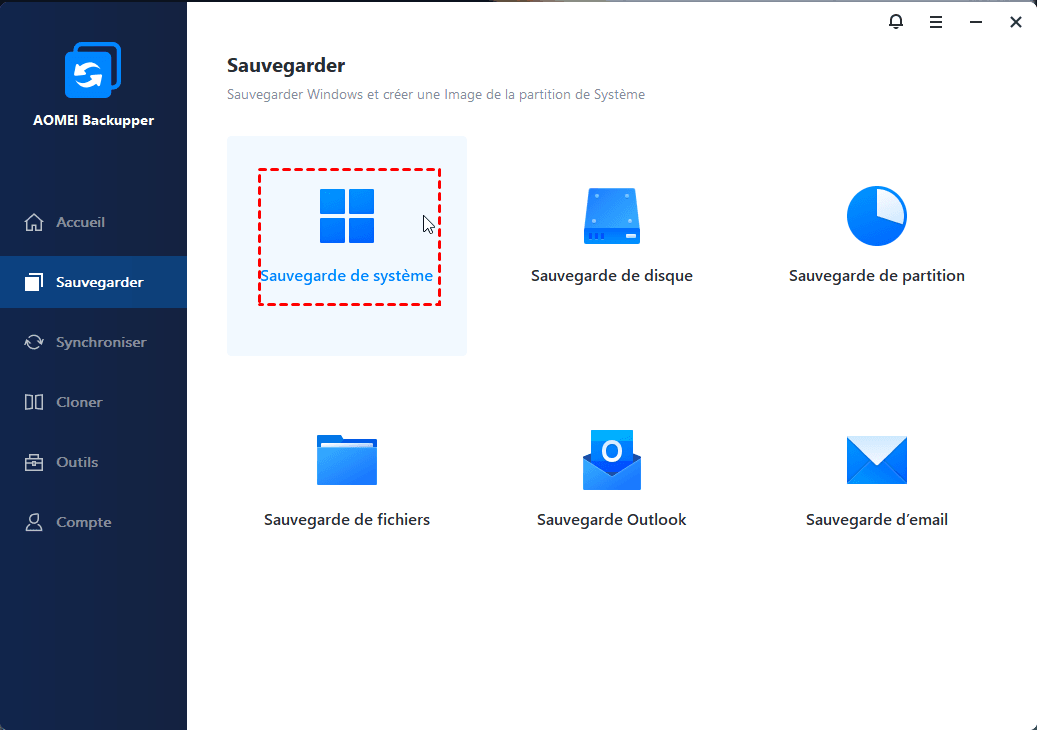Choose Sauvegarde de fichiers label

[347, 520]
